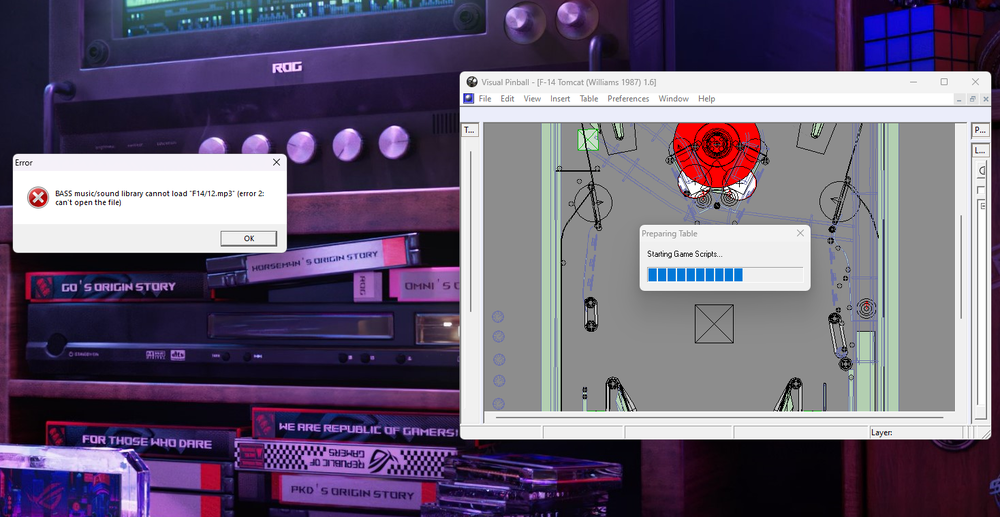
Task: Open the collapsed "P..." properties panel tab
Action: coord(980,130)
